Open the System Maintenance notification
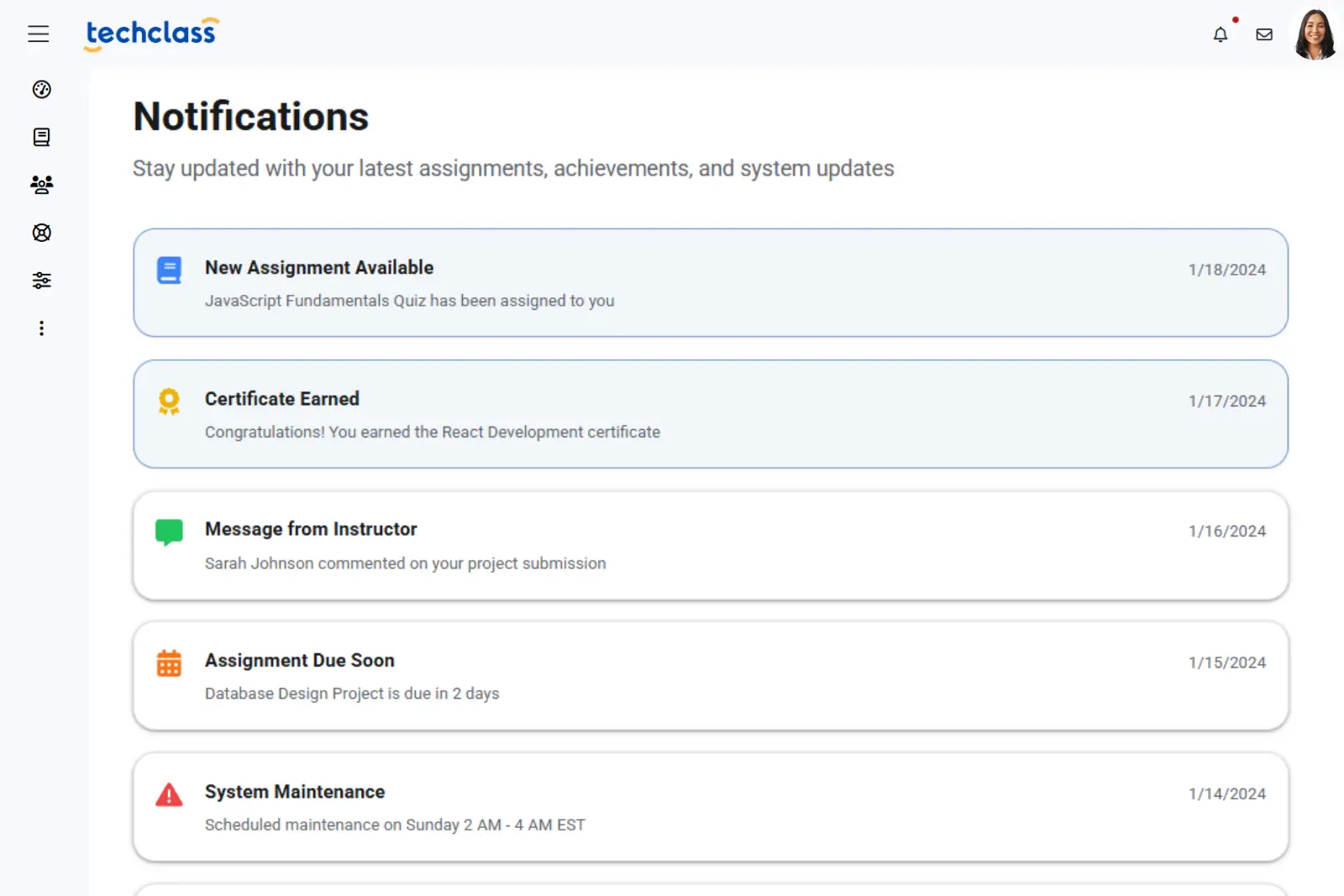Image resolution: width=1344 pixels, height=896 pixels. 711,807
